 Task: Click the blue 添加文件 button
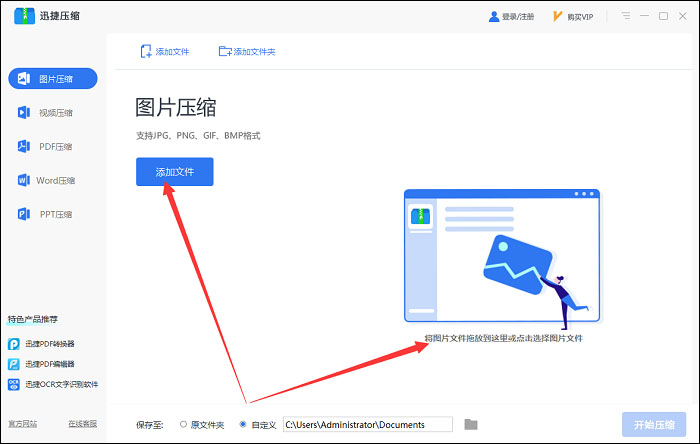point(175,172)
